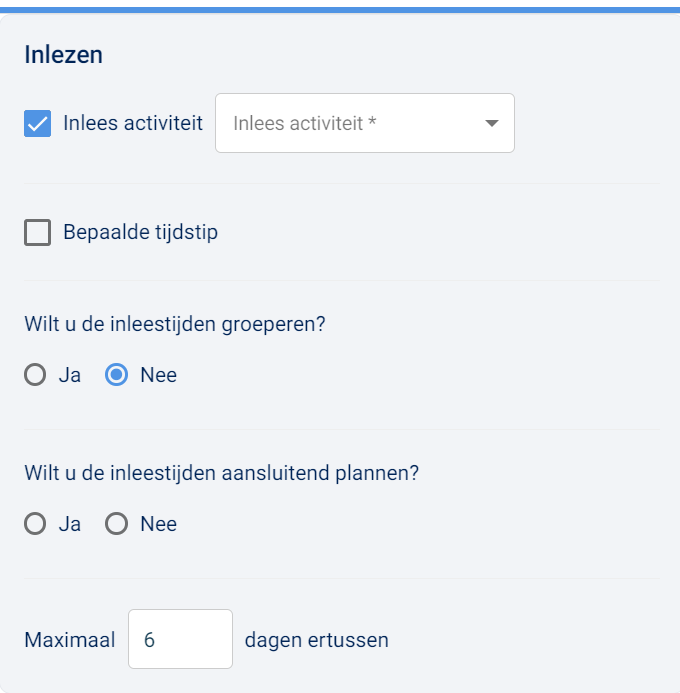Focus the Maximaal dagen number field
This screenshot has width=680, height=693.
[180, 639]
